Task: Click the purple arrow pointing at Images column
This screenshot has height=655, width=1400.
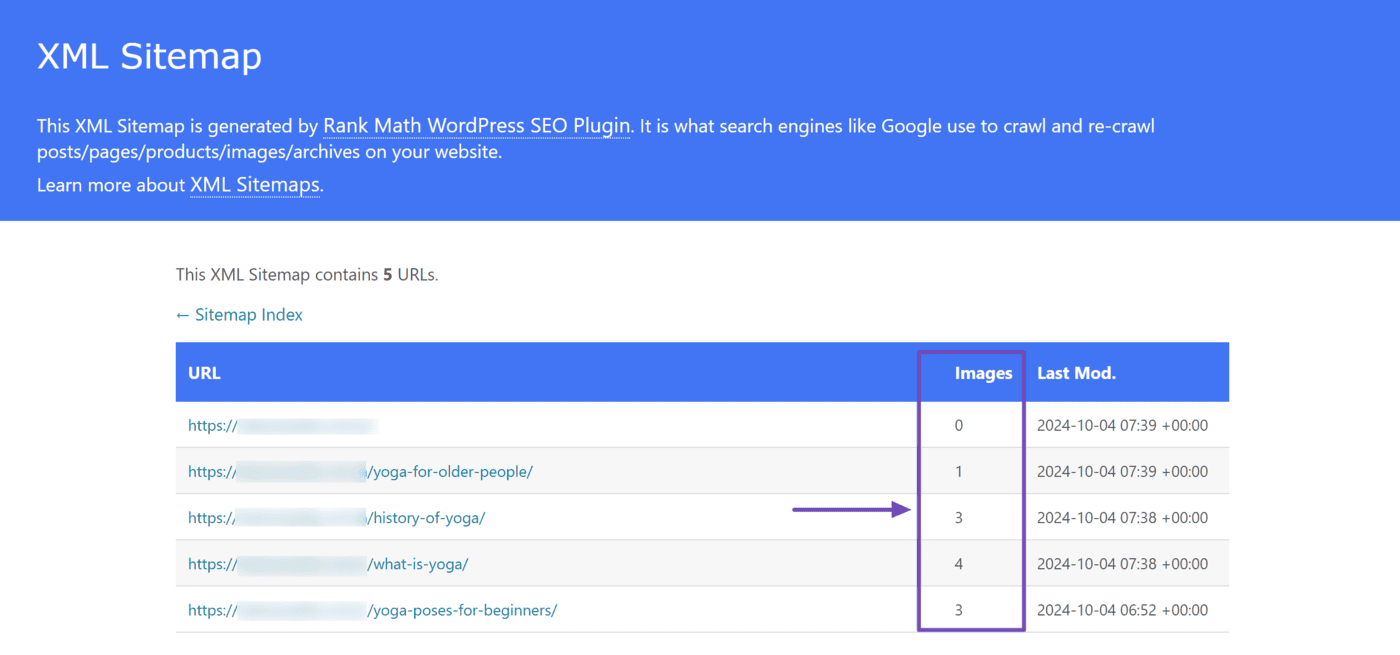Action: 851,510
